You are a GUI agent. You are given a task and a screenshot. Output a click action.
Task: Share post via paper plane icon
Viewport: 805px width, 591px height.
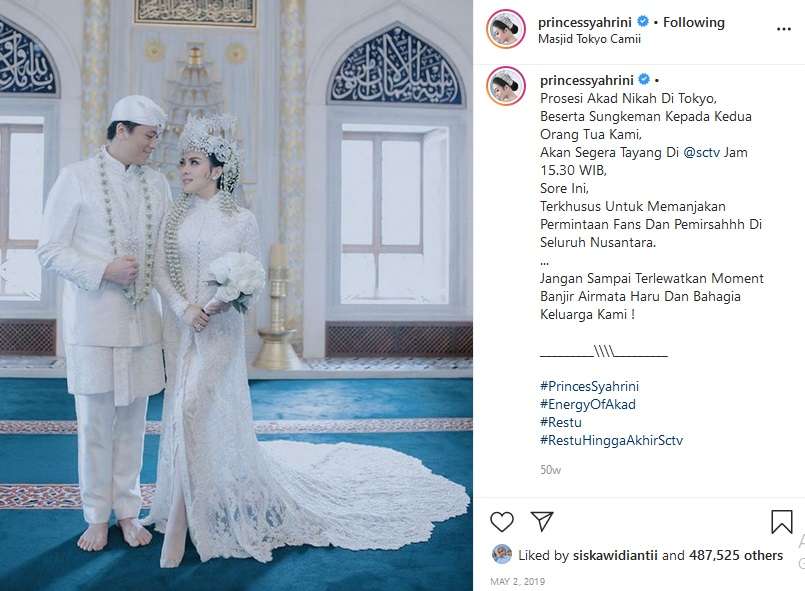pos(542,521)
